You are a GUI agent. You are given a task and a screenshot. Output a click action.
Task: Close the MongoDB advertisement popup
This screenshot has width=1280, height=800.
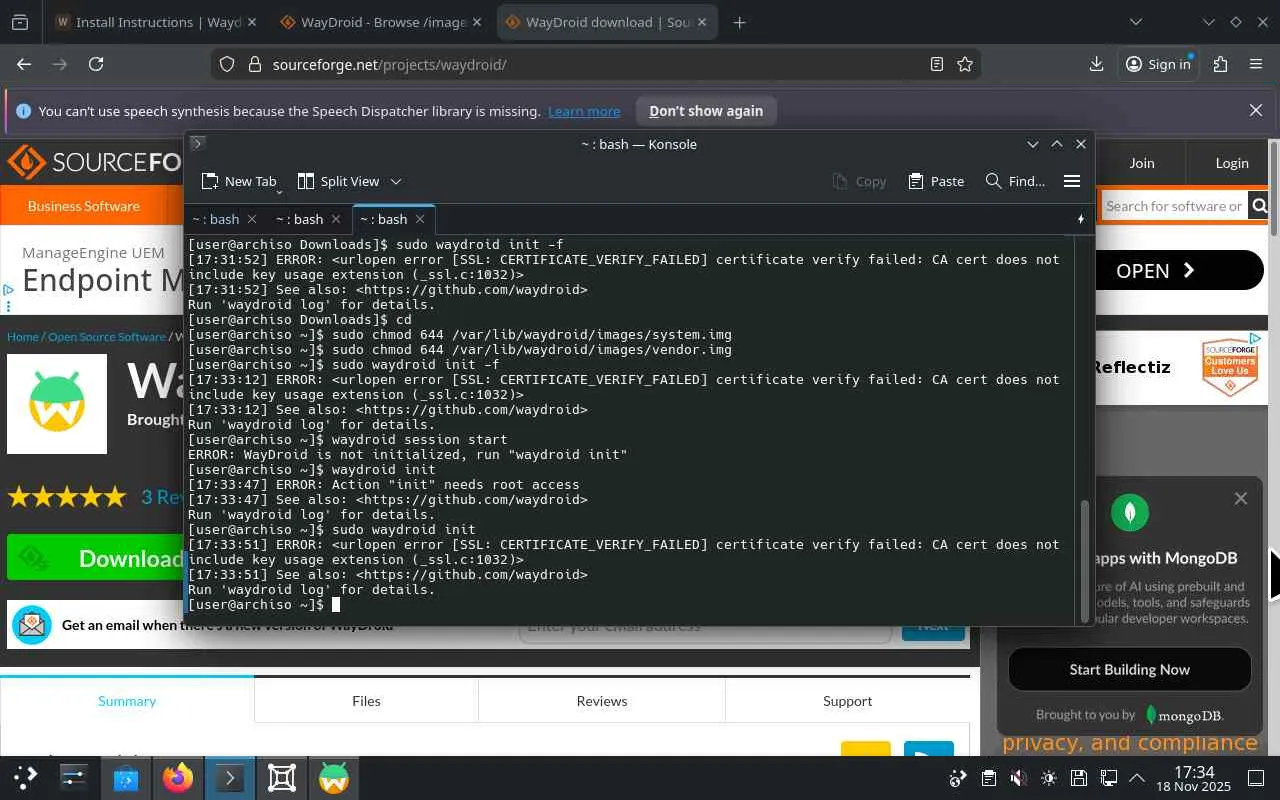1241,498
